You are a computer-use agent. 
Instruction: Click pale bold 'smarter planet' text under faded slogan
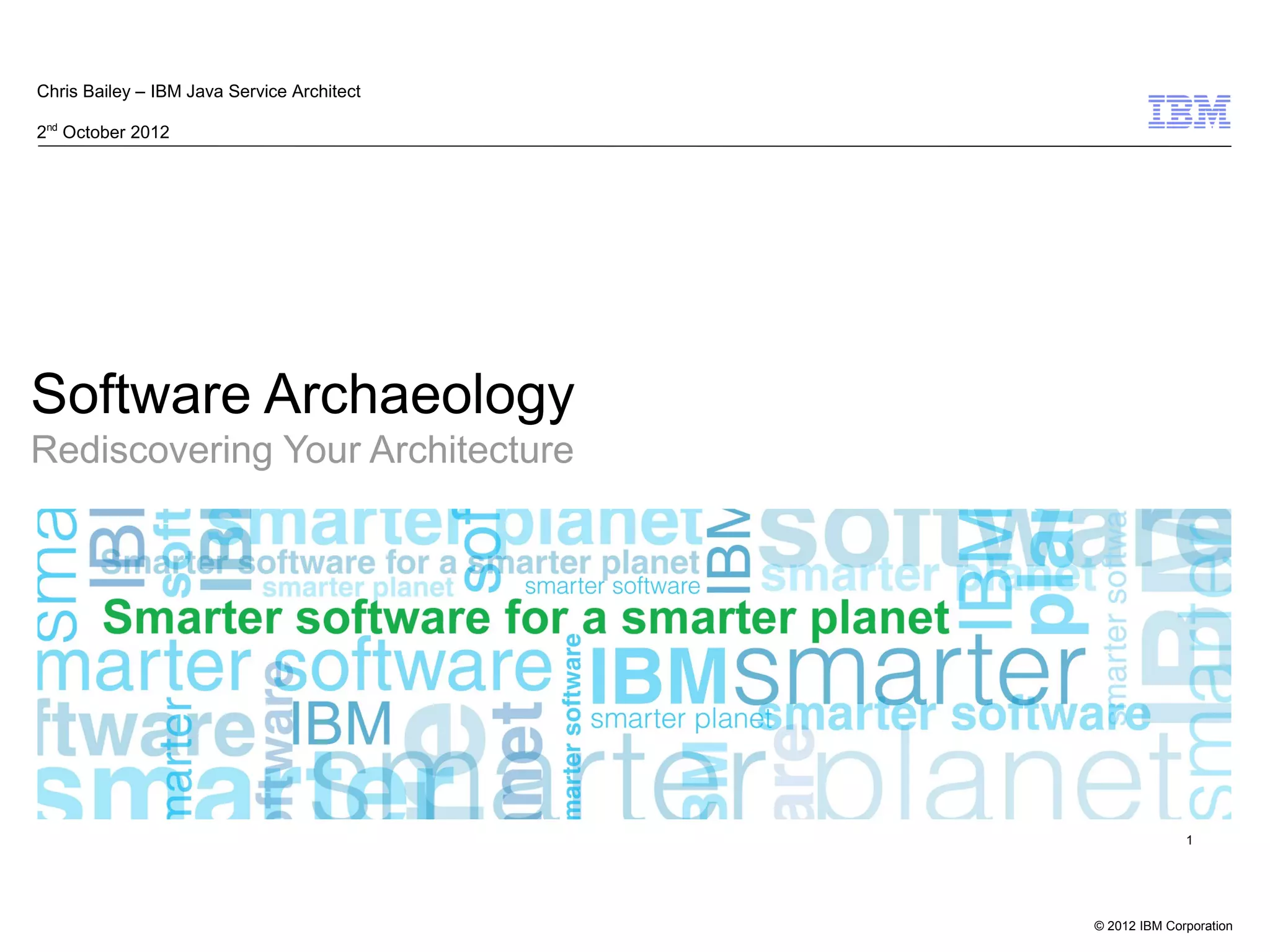tap(358, 588)
